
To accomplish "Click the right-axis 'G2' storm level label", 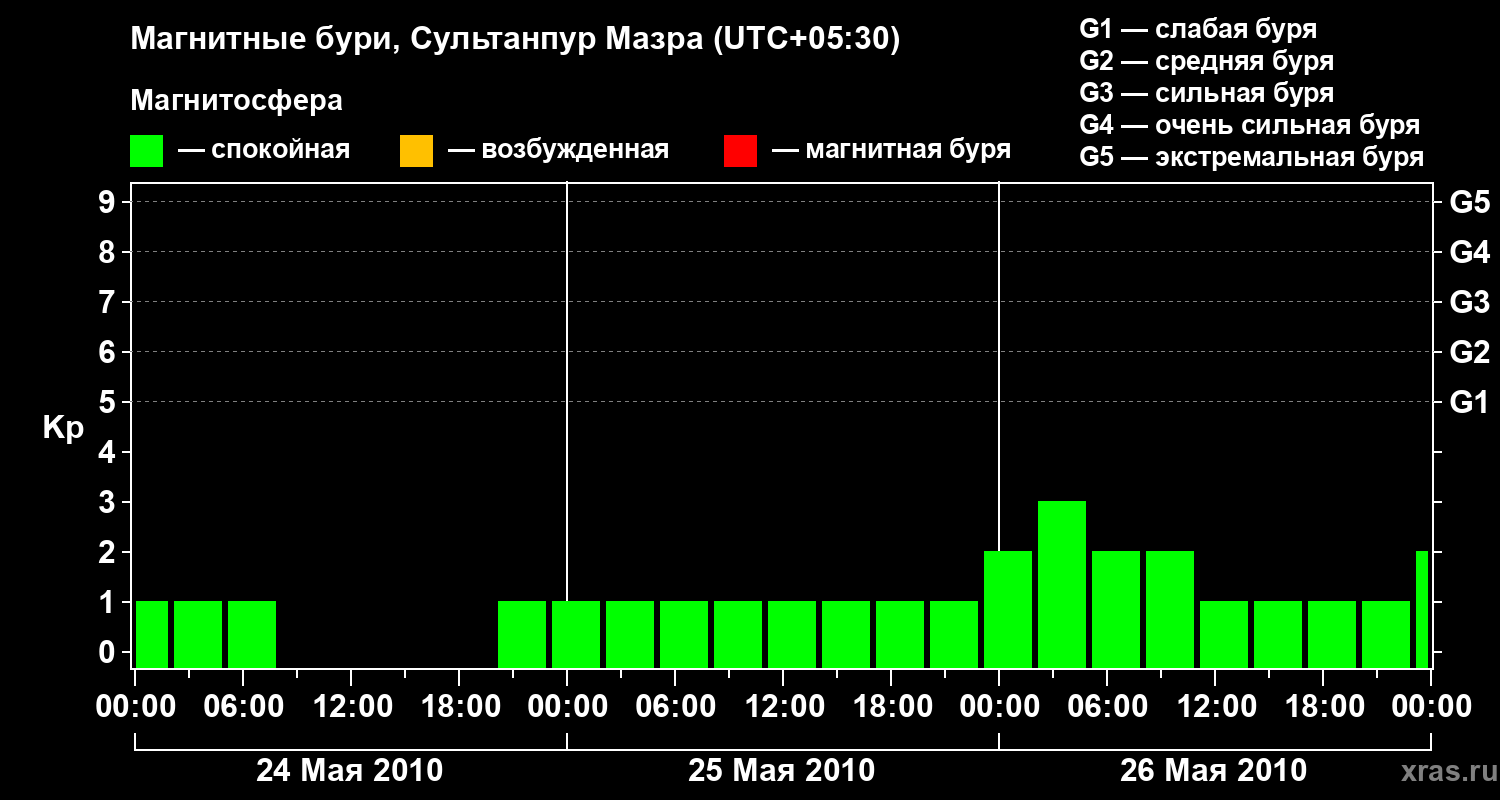I will coord(1469,352).
